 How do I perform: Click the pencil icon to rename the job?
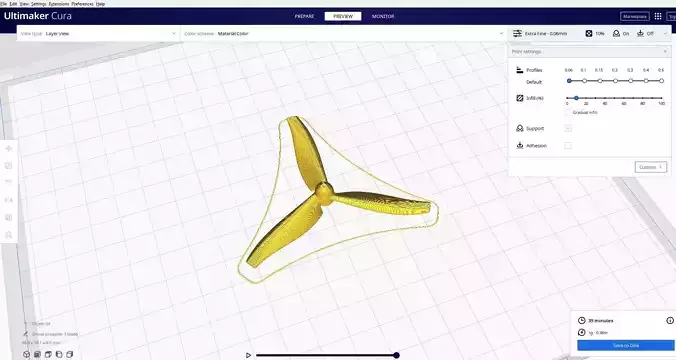26,334
